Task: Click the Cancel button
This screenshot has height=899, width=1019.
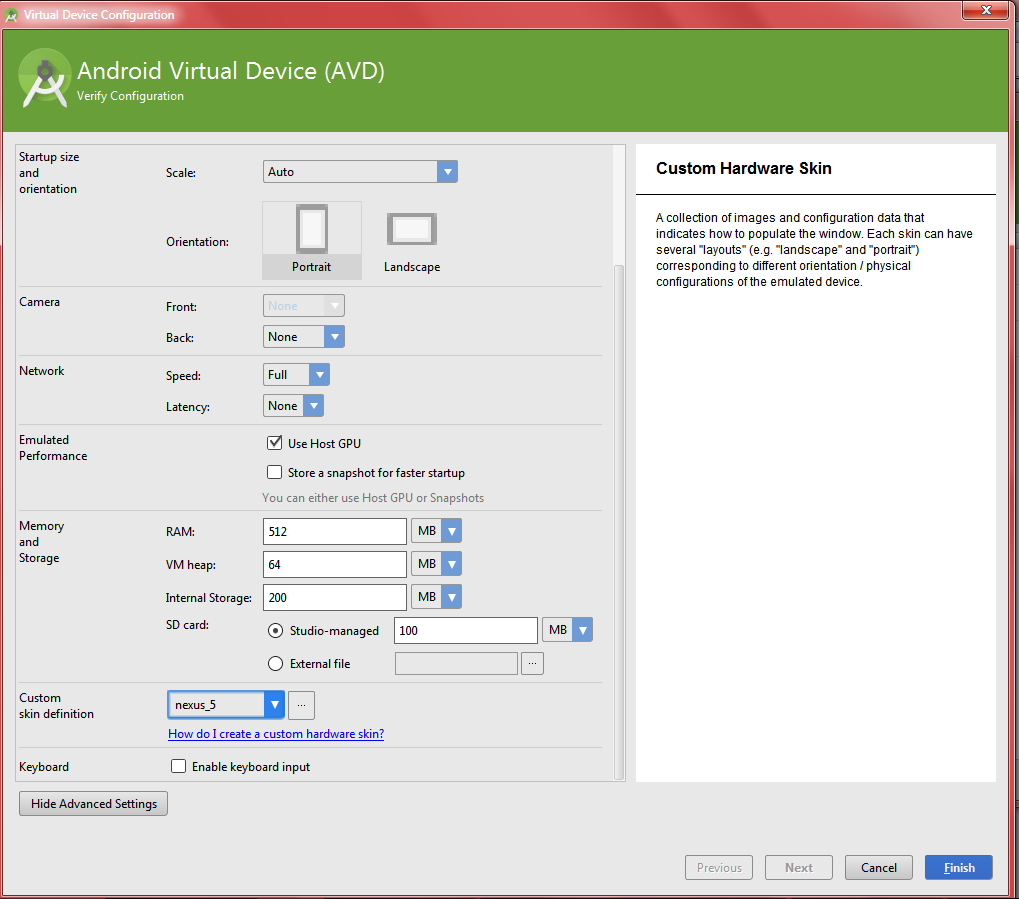Action: pos(879,868)
